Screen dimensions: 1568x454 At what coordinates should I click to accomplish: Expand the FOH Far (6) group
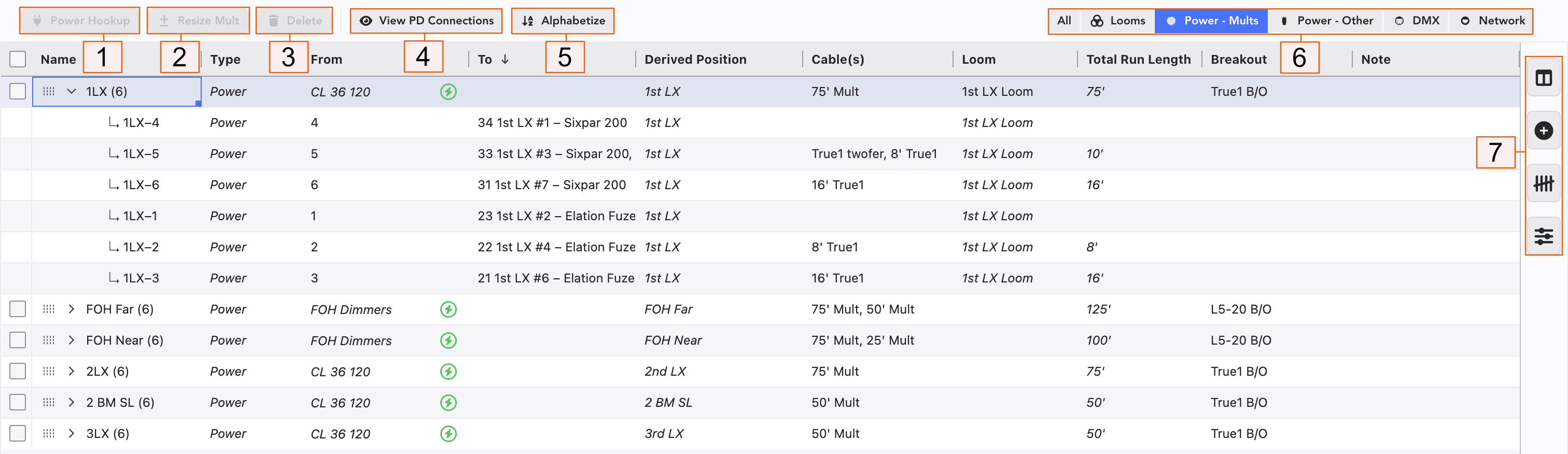coord(71,309)
